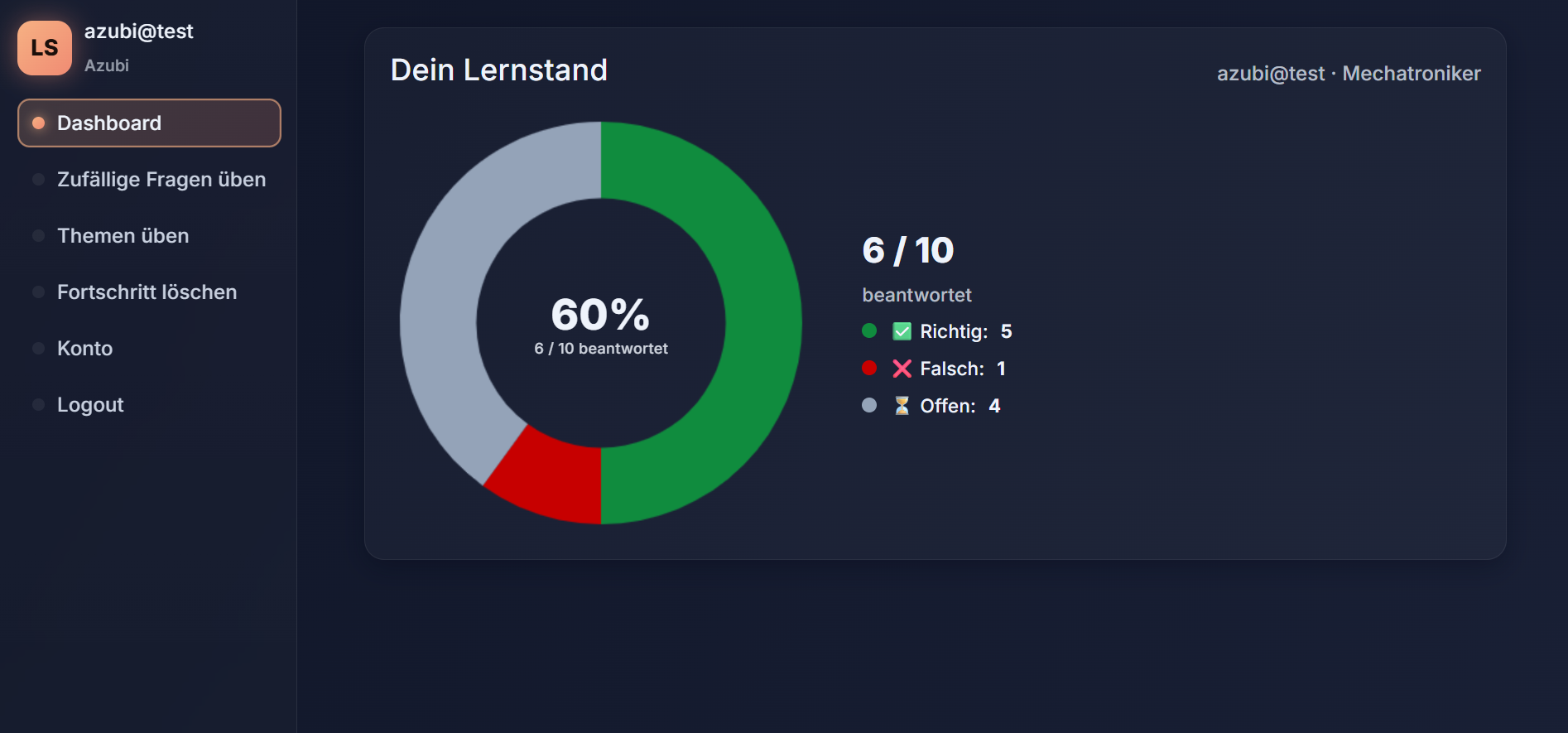Click the gray legend dot for Offen

point(869,406)
